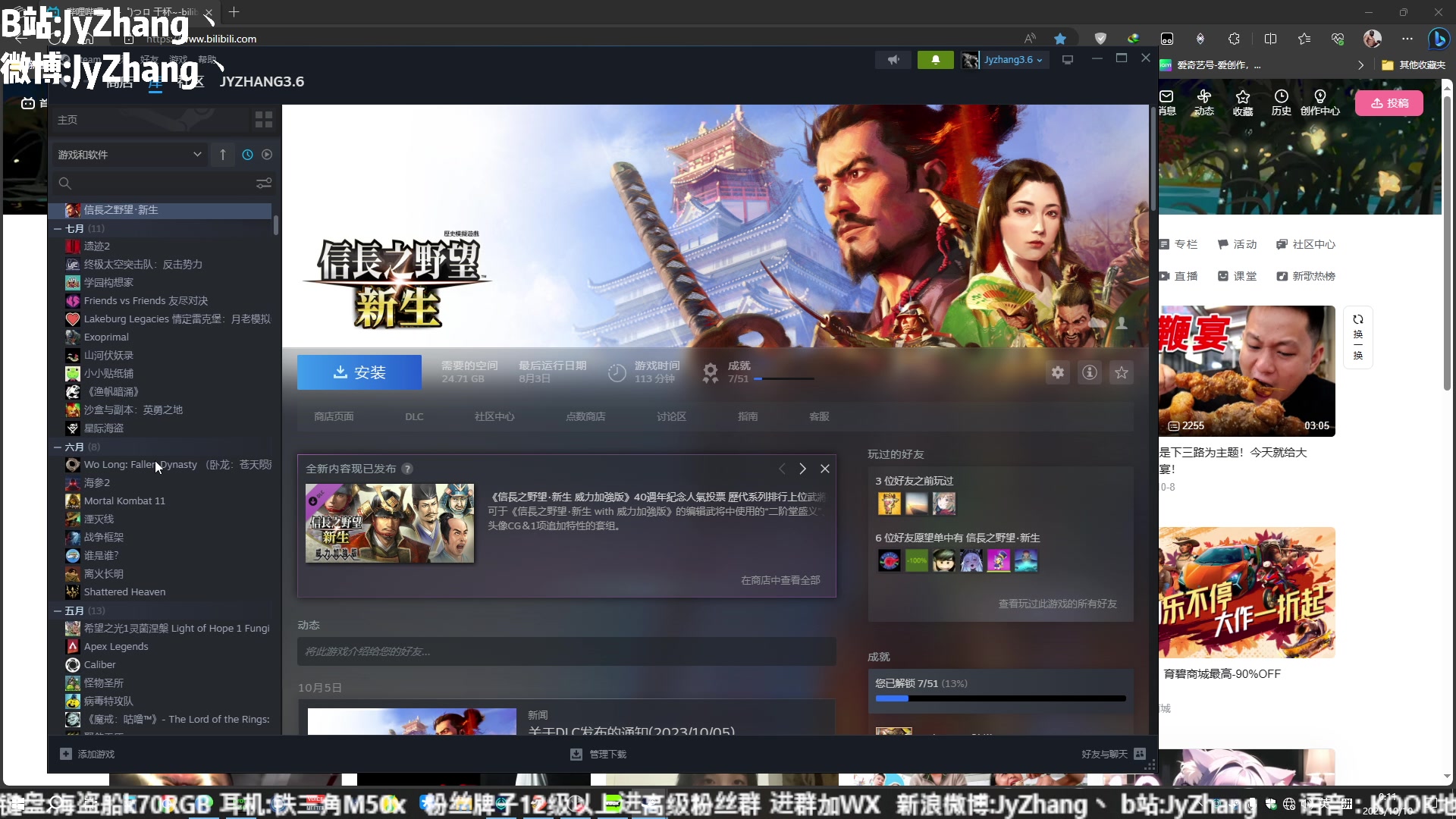
Task: Click the play time clock icon
Action: pos(617,372)
